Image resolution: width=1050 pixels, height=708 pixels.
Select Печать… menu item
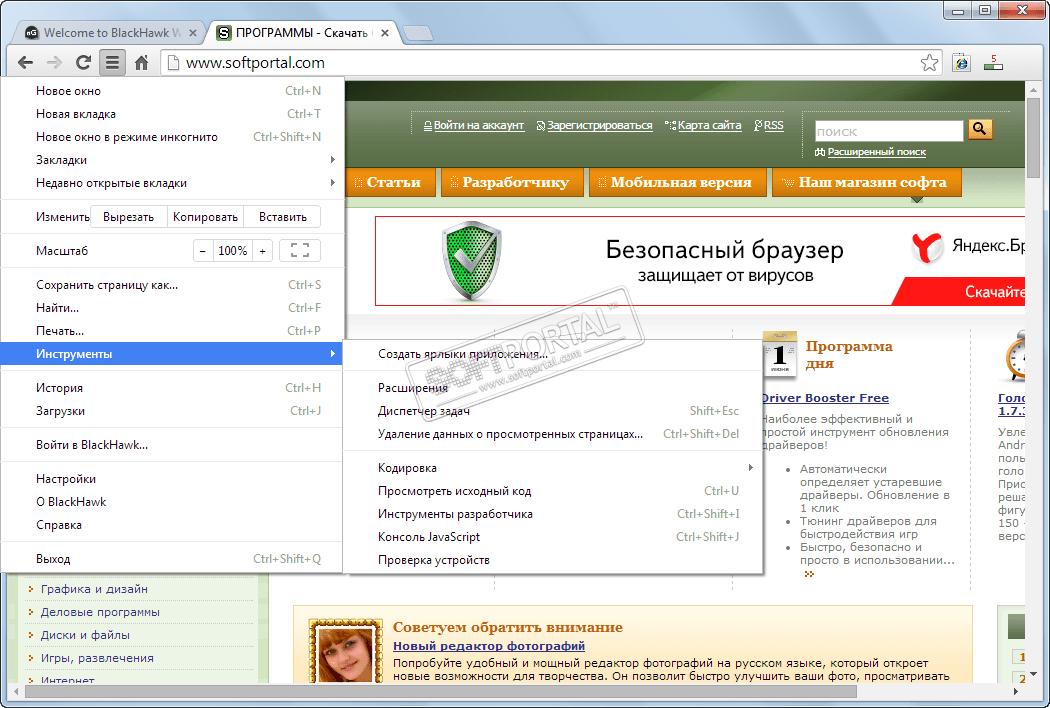tap(171, 331)
